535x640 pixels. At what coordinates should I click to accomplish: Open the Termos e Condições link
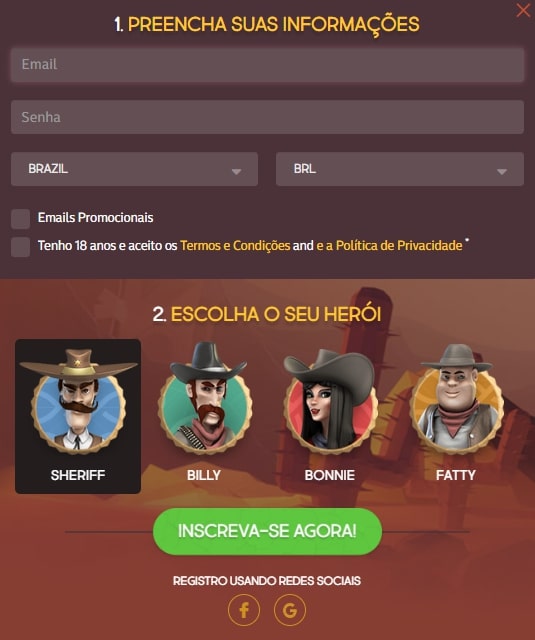[235, 246]
